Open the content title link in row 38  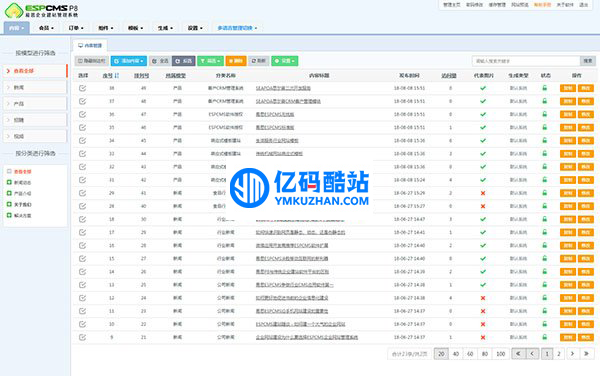[283, 88]
